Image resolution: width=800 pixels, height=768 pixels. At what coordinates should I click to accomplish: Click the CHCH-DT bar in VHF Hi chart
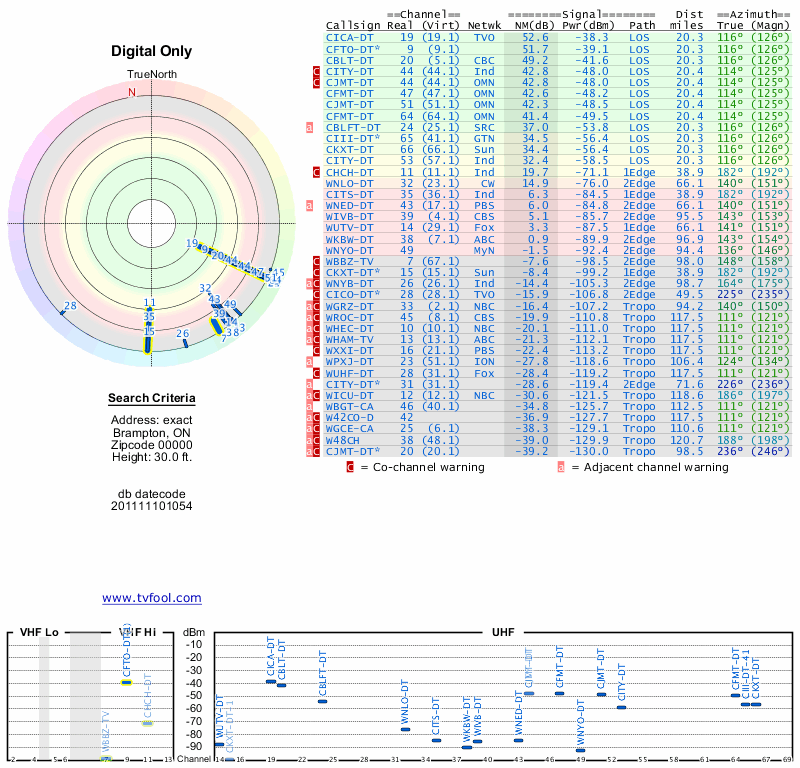point(147,723)
